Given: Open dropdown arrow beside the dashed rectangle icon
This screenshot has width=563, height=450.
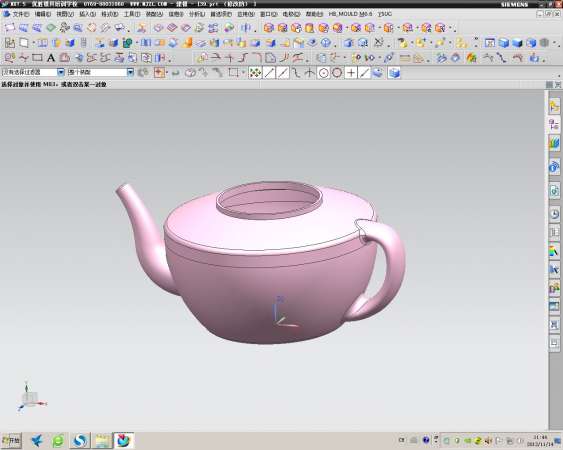Looking at the screenshot, I should pos(243,73).
